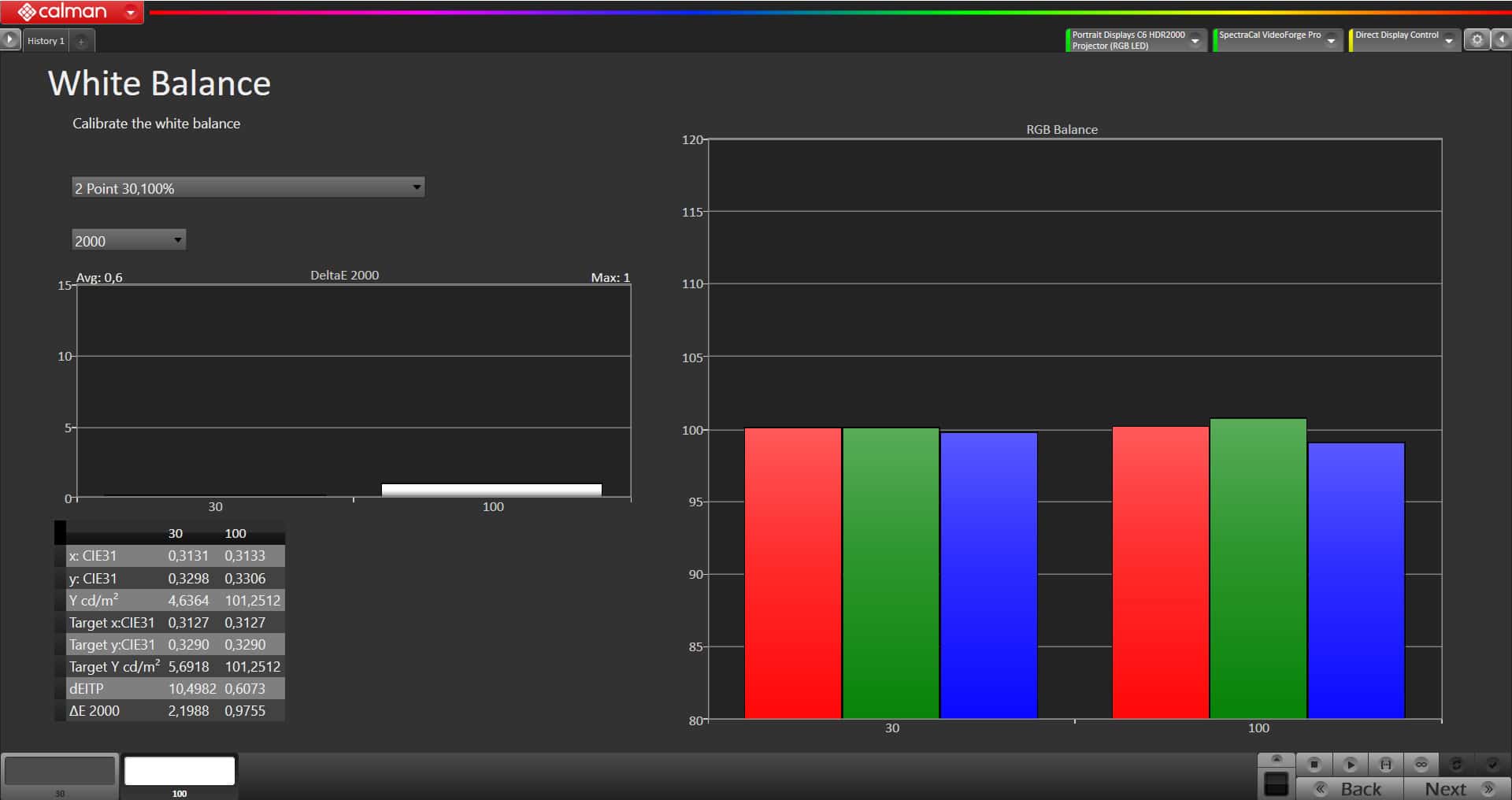The height and width of the screenshot is (800, 1512).
Task: Expand the SpectraCal VideoForge Pro source menu
Action: point(1331,40)
